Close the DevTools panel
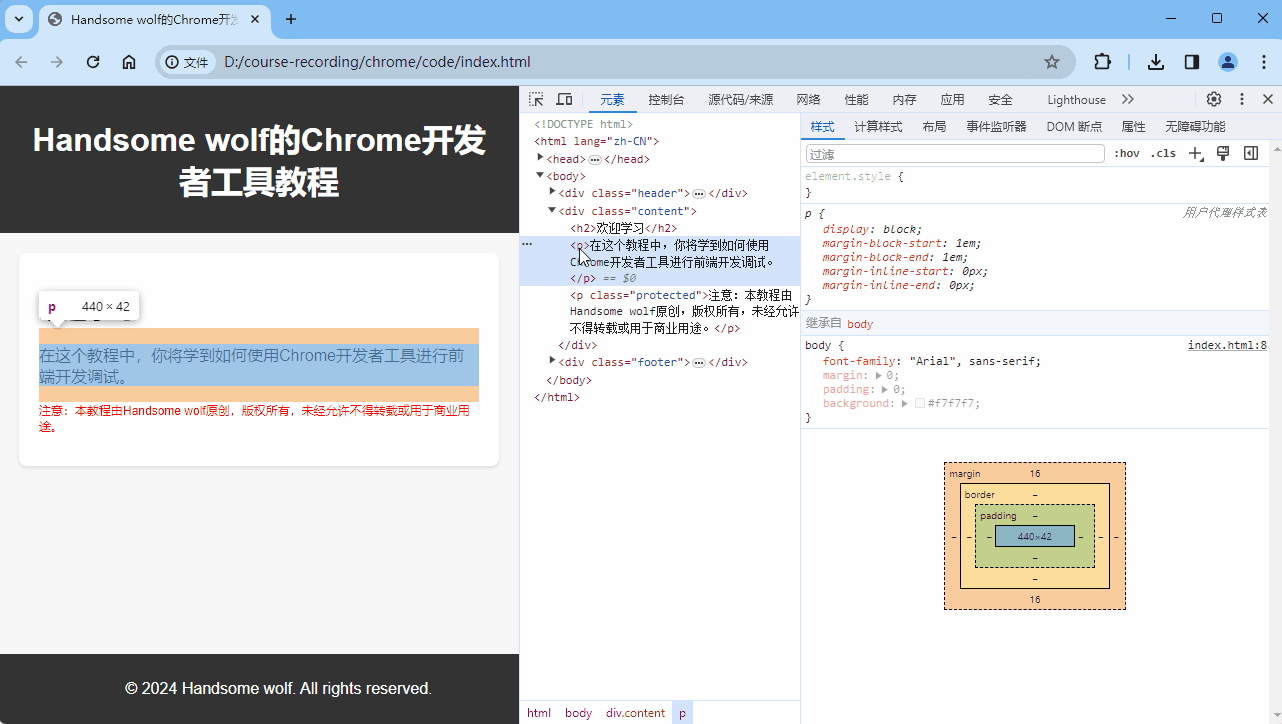 tap(1268, 99)
